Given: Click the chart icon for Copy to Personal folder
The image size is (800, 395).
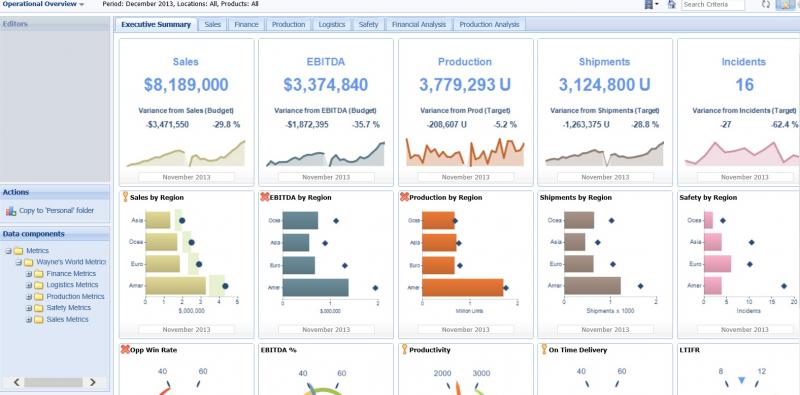Looking at the screenshot, I should 11,211.
